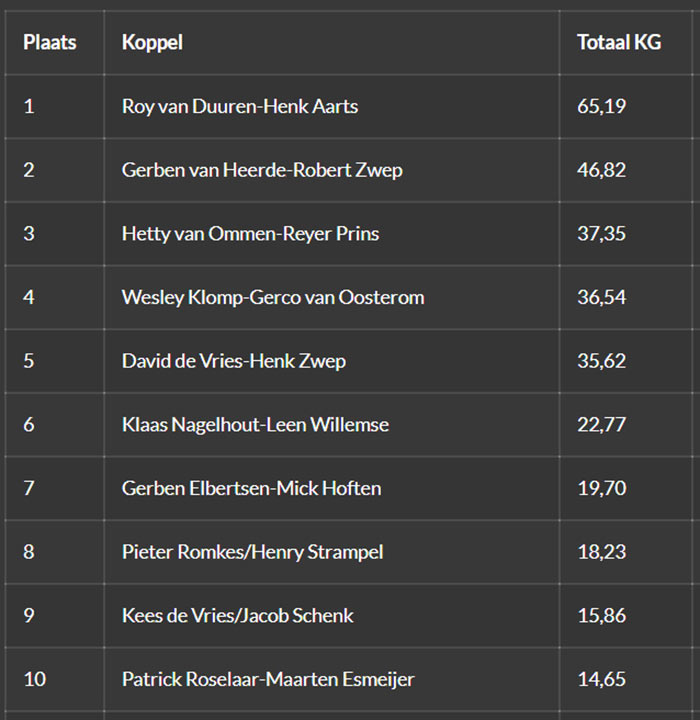Click Gerben Elbertsen-Mick Hoften cell

coord(251,489)
